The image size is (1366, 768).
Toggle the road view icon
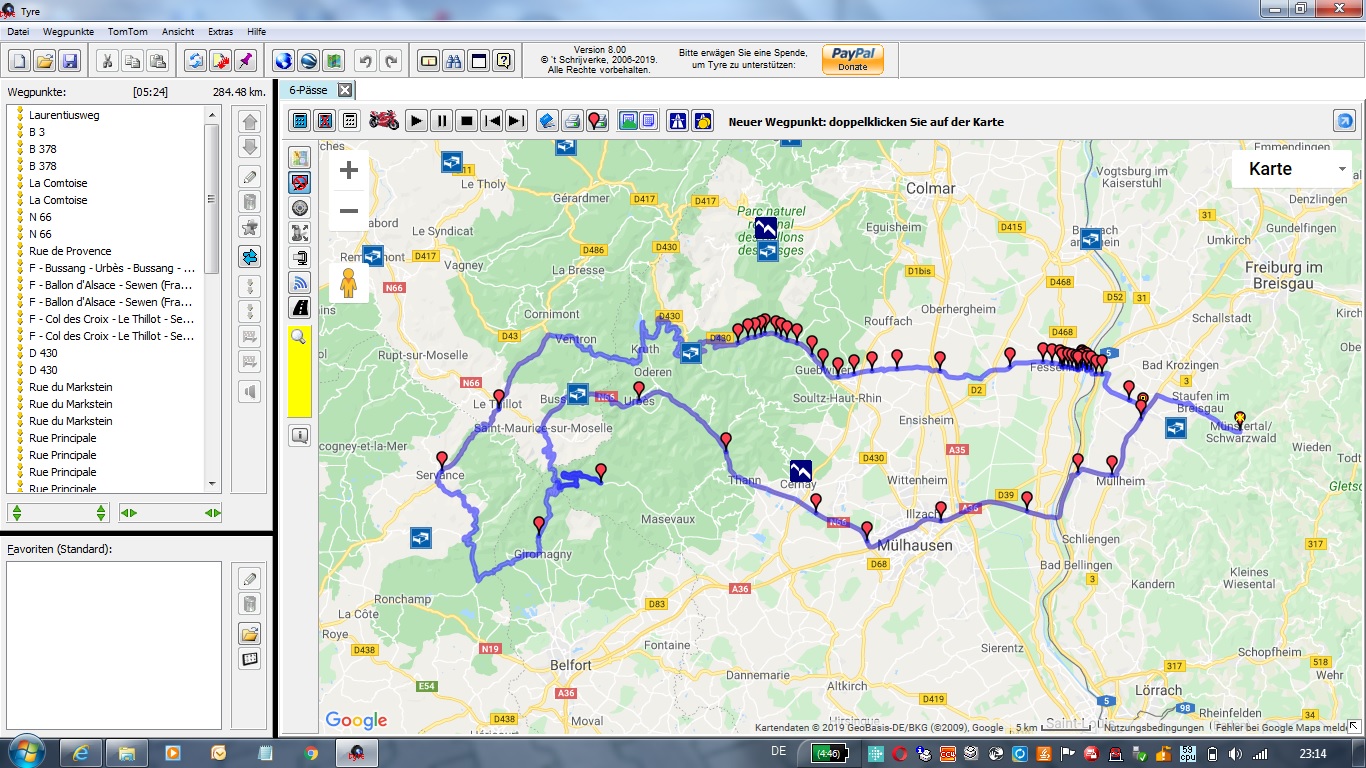coord(299,307)
